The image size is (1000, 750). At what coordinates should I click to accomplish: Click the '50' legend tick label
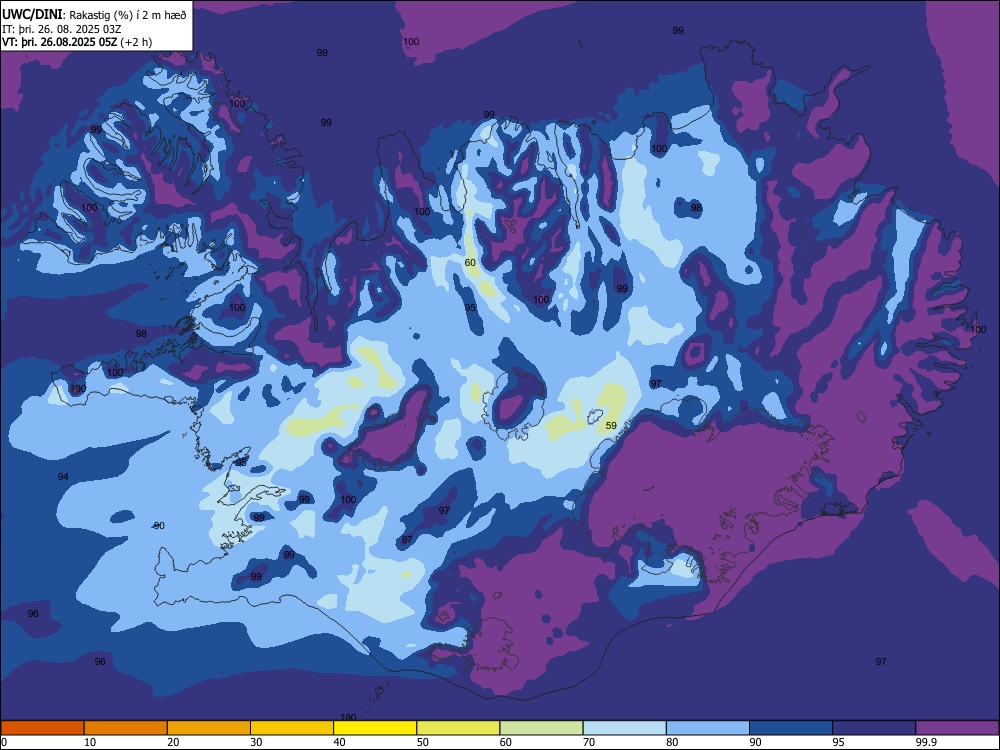[x=423, y=742]
